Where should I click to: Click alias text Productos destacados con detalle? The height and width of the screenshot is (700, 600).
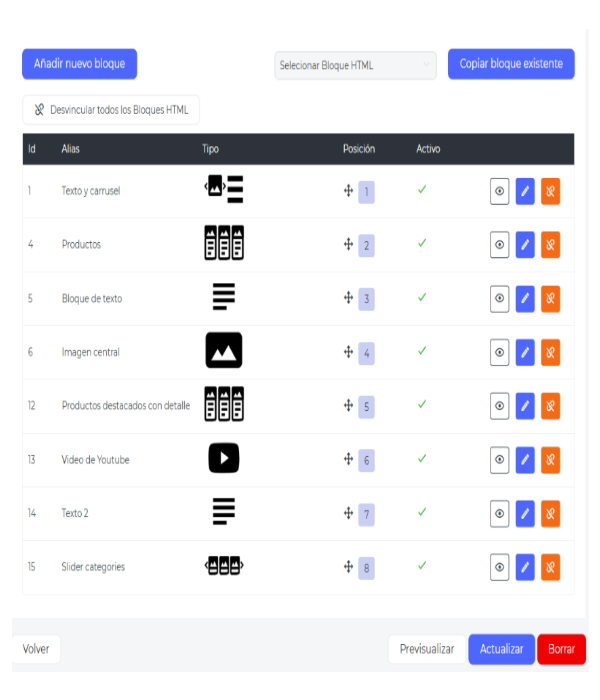pos(126,405)
